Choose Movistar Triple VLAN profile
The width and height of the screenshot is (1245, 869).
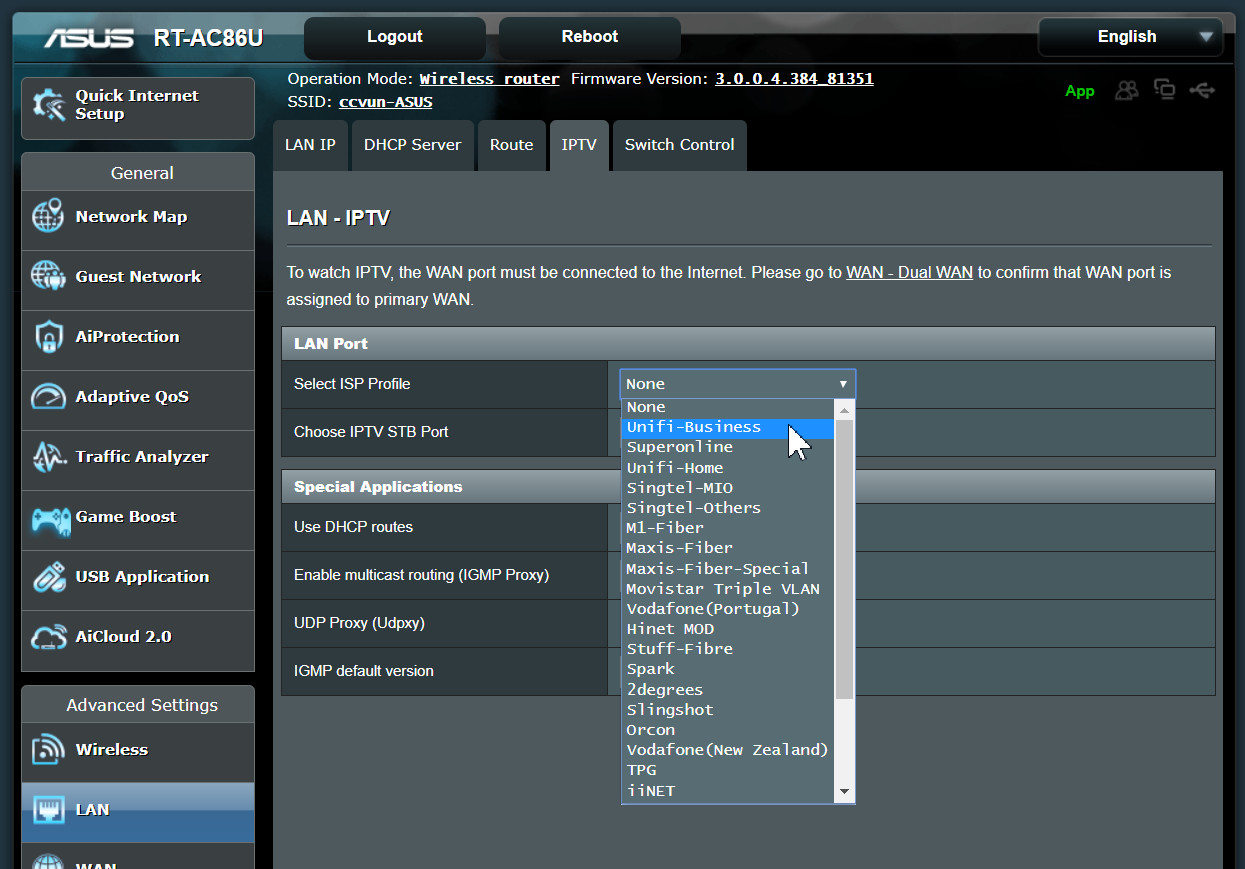pyautogui.click(x=728, y=589)
